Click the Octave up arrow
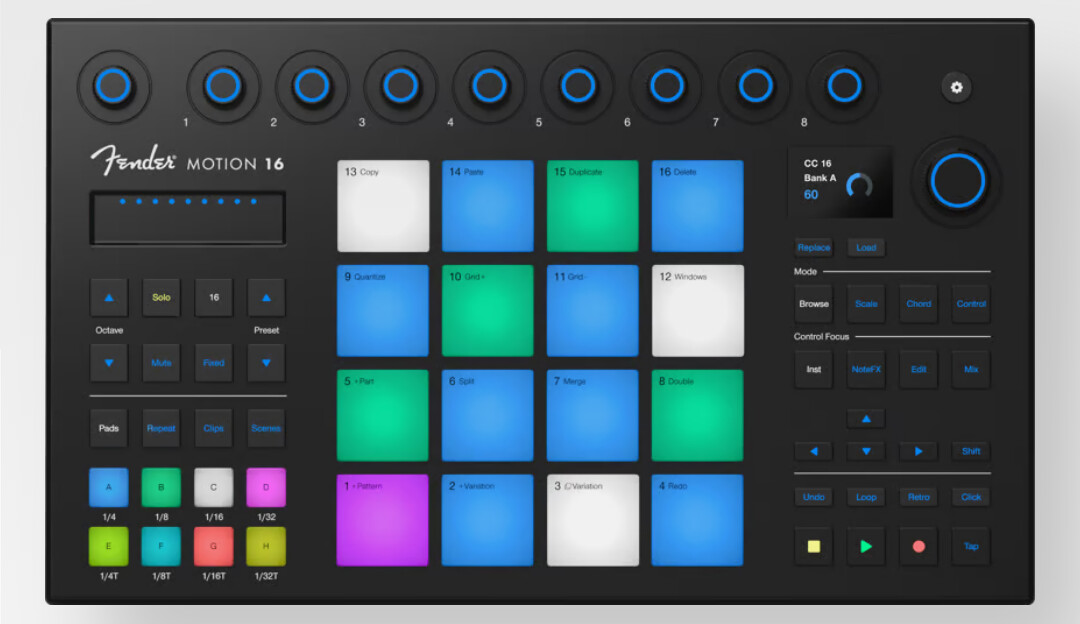The height and width of the screenshot is (624, 1080). 109,298
